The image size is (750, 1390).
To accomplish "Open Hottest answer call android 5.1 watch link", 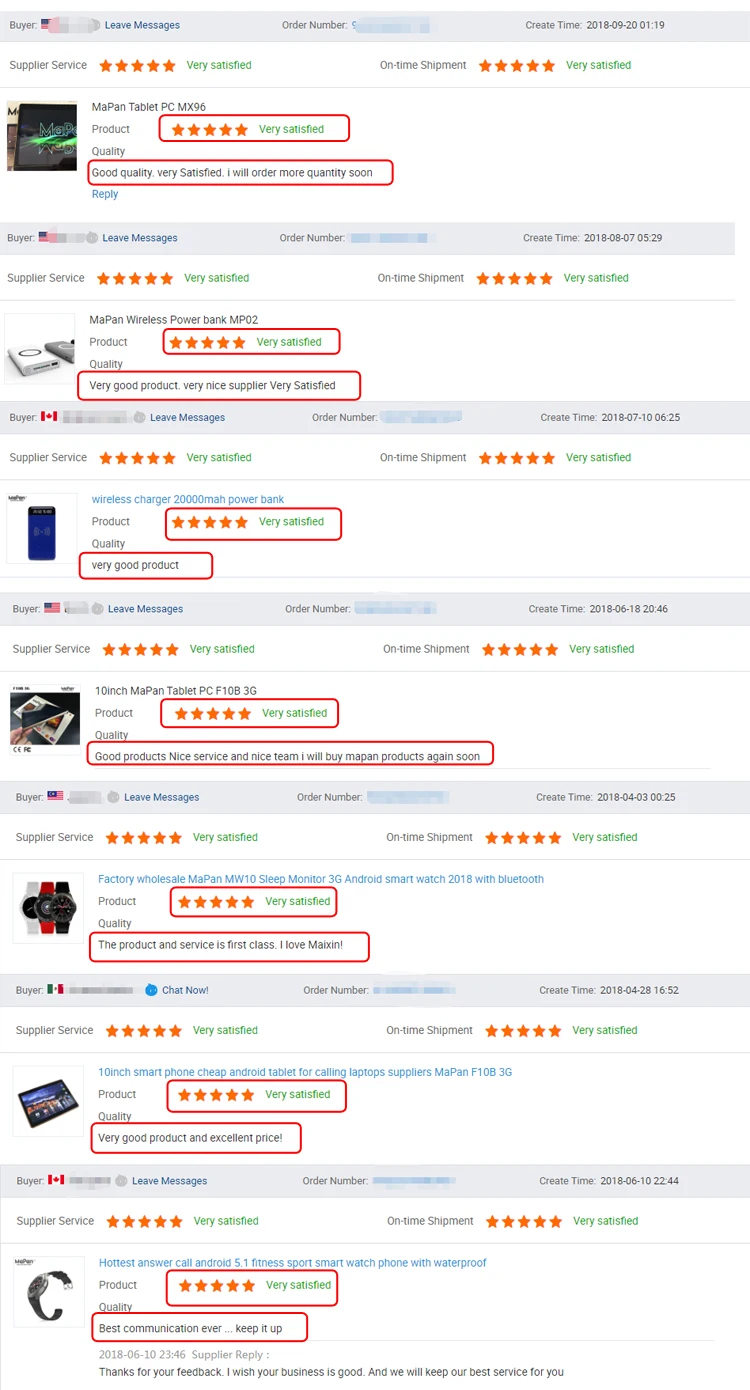I will click(293, 1263).
